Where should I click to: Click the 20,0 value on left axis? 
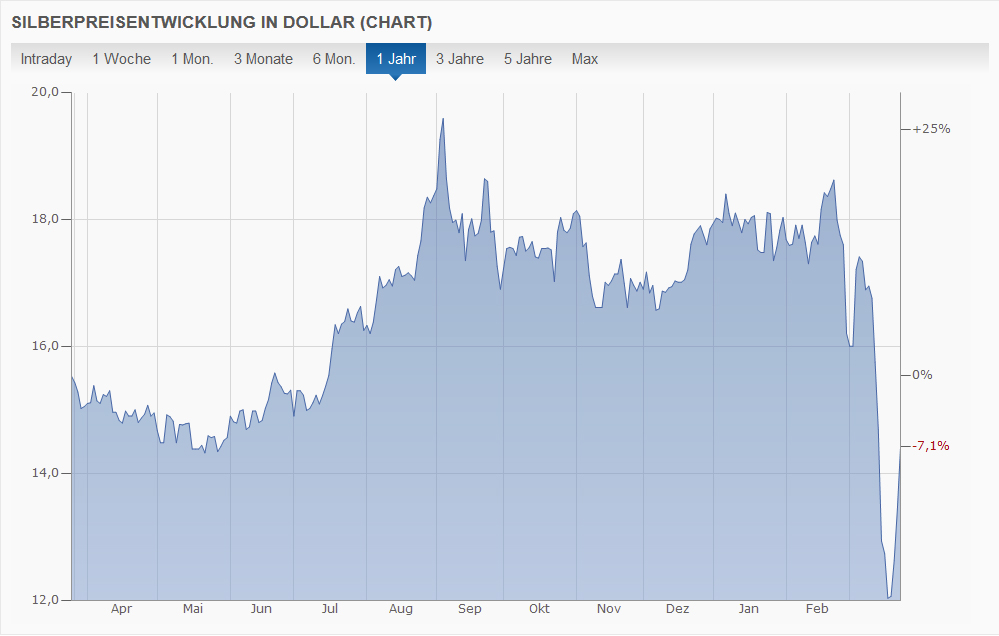click(x=46, y=92)
